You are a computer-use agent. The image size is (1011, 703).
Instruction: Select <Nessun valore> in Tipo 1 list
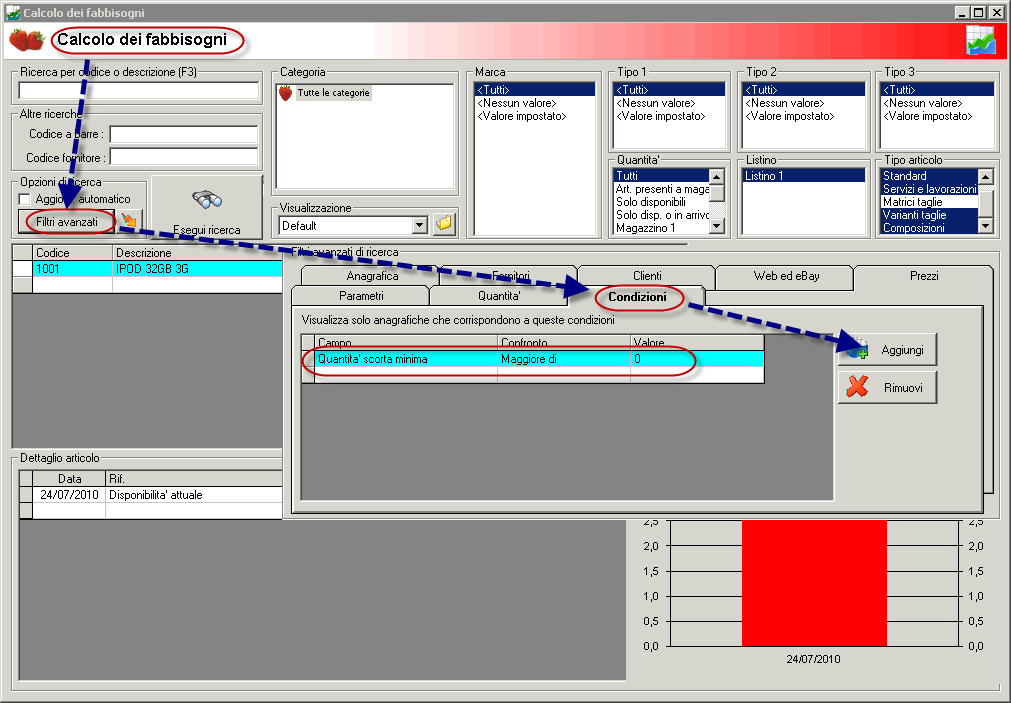click(669, 103)
